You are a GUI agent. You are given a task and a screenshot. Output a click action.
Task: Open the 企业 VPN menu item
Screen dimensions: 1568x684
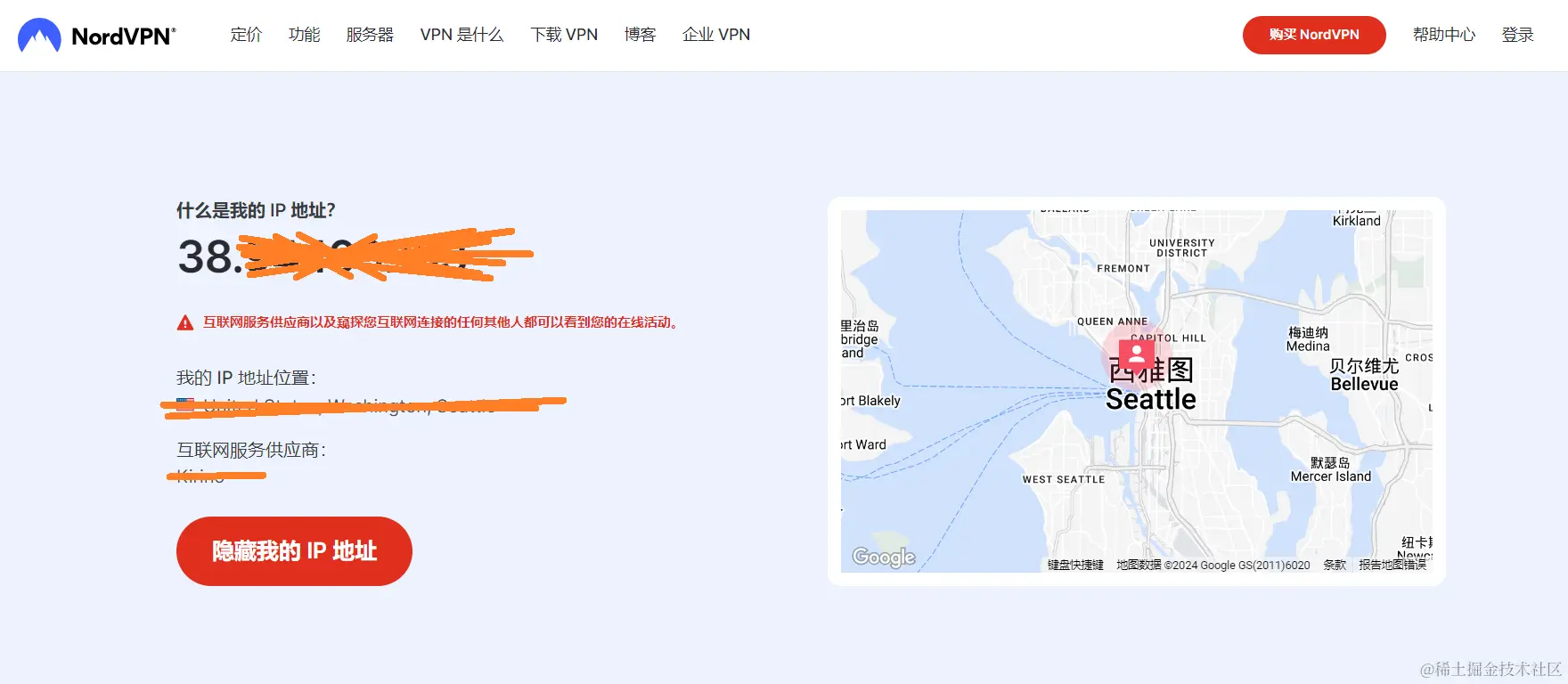(716, 35)
